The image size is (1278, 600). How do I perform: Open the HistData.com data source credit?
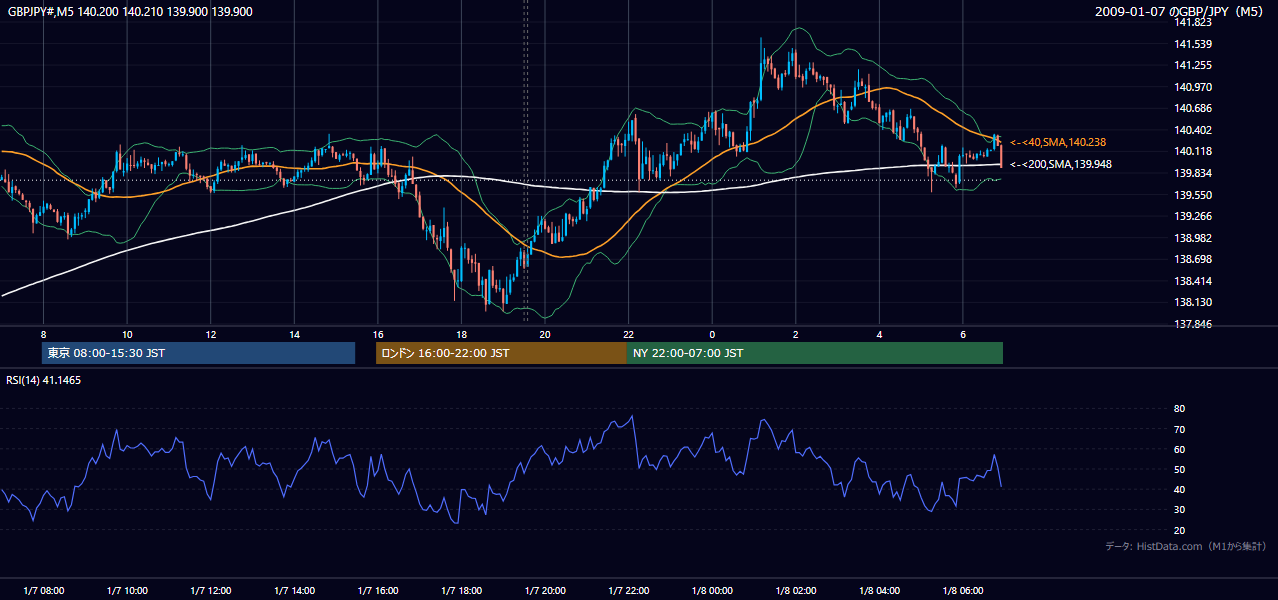click(1186, 546)
